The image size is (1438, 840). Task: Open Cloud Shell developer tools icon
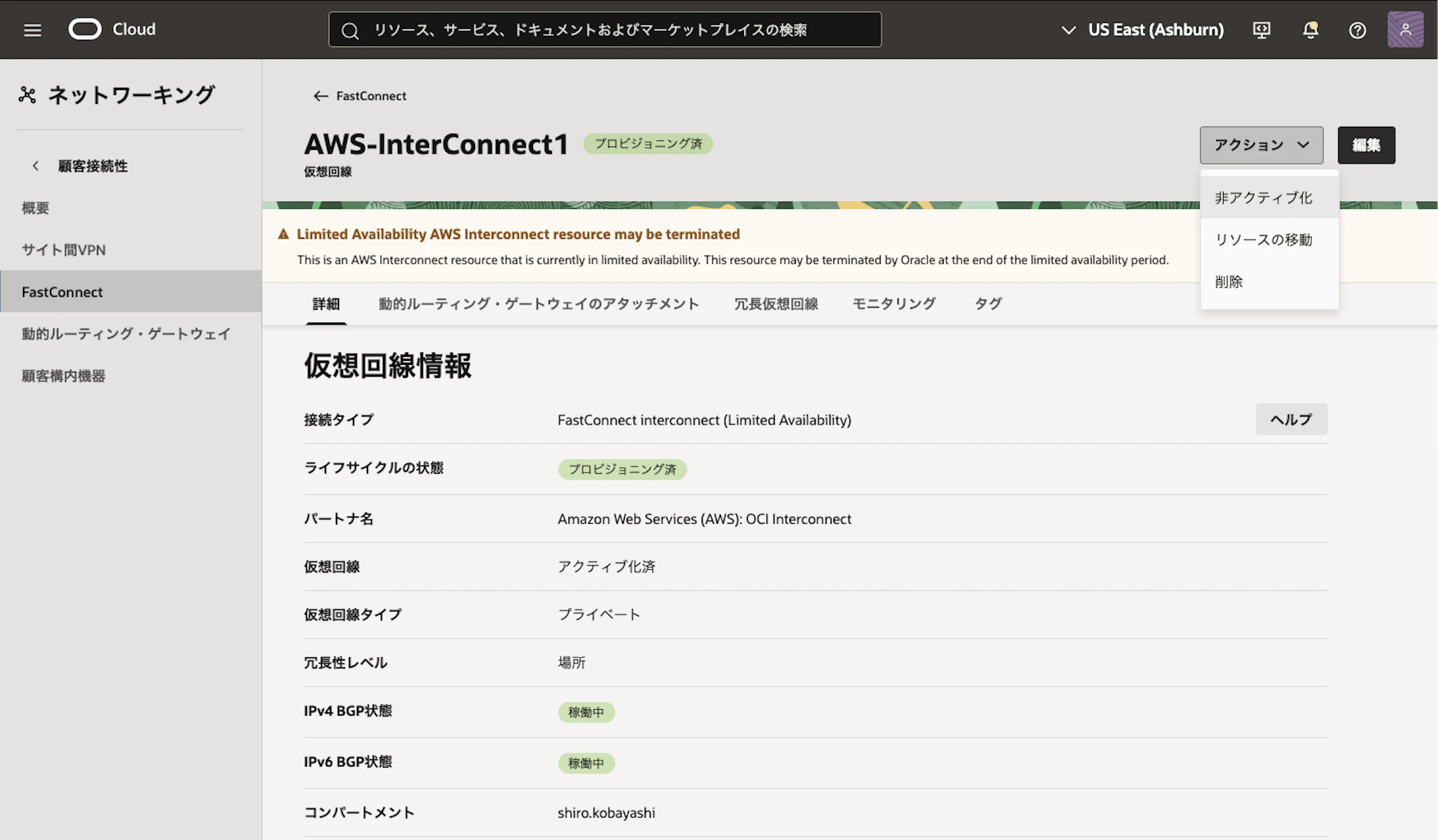coord(1261,30)
